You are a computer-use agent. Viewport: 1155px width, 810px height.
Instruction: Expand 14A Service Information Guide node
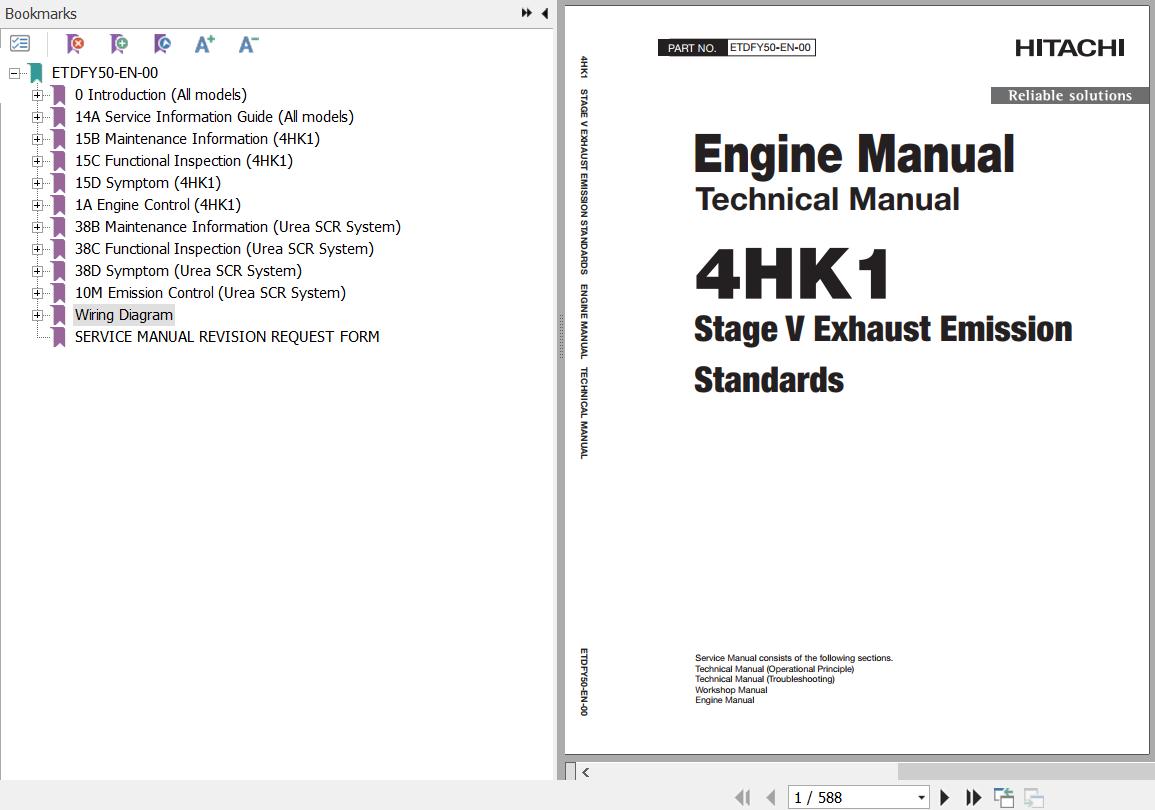(x=37, y=117)
